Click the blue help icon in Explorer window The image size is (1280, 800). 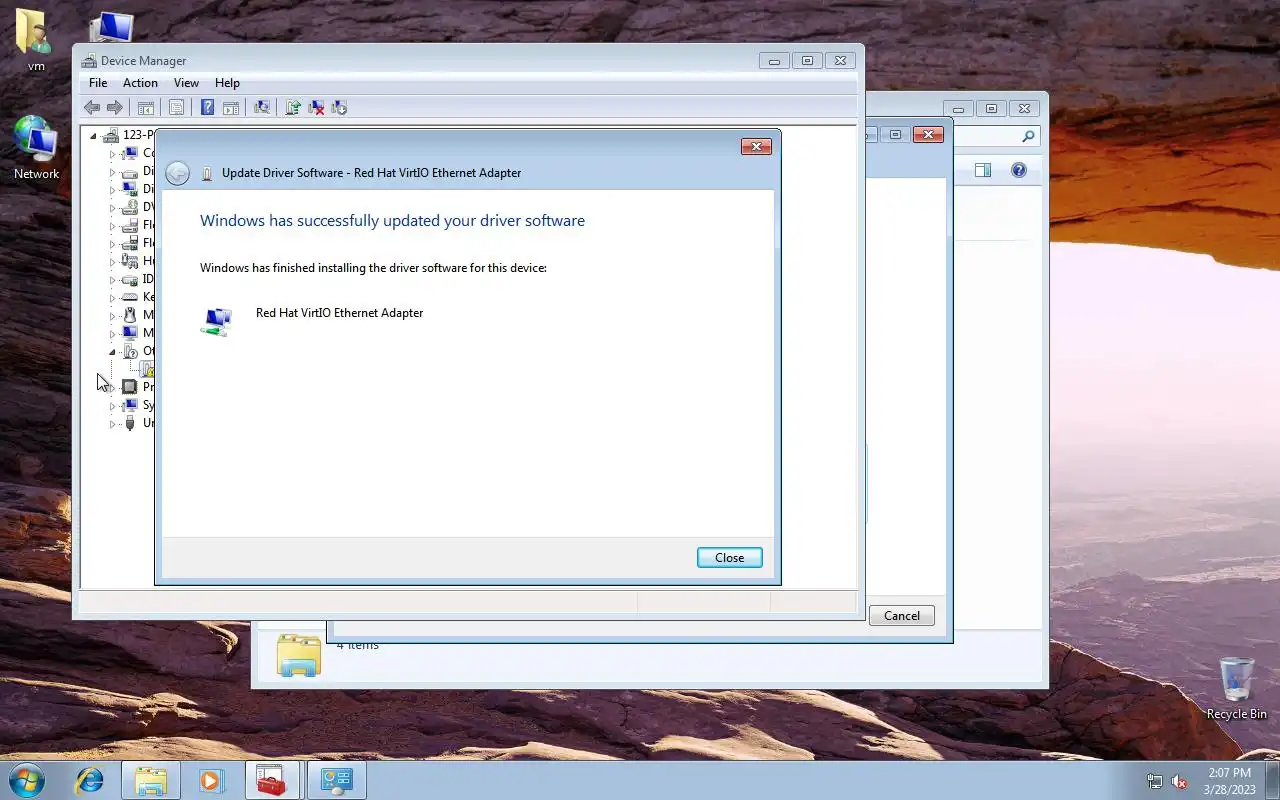coord(1019,170)
